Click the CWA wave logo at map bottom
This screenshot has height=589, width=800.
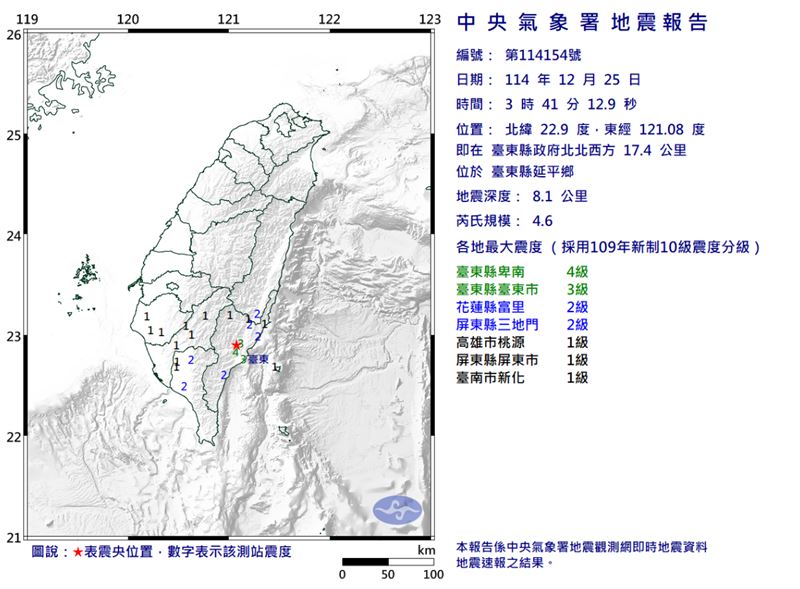coord(398,508)
